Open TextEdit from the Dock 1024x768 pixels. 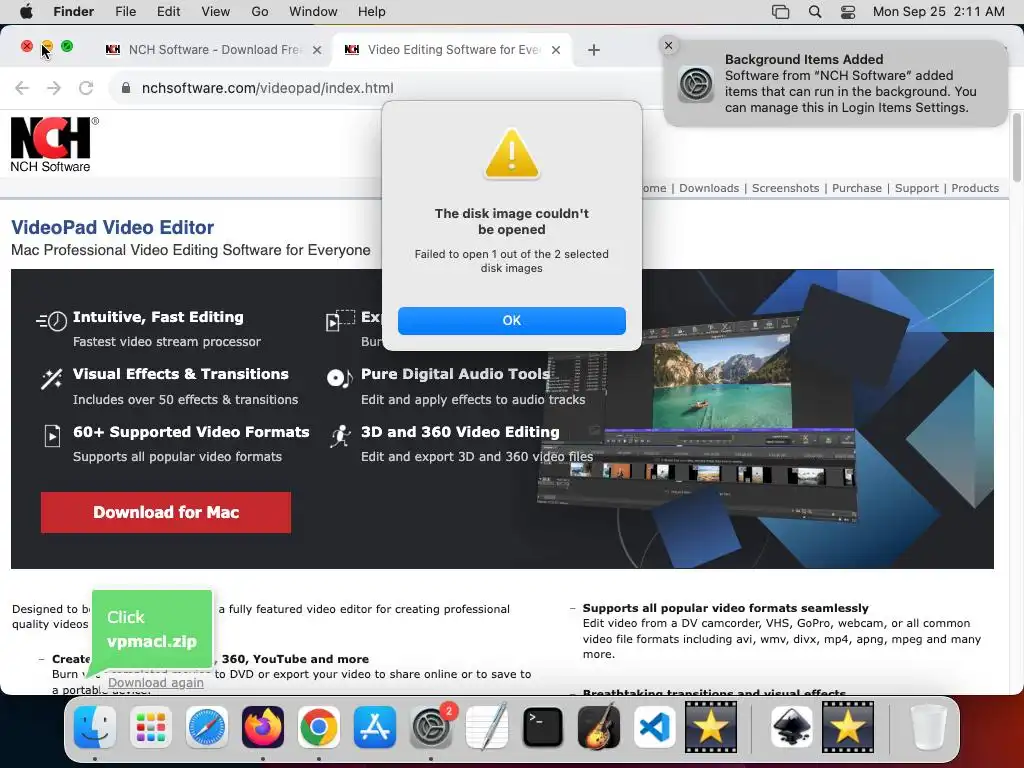tap(487, 727)
